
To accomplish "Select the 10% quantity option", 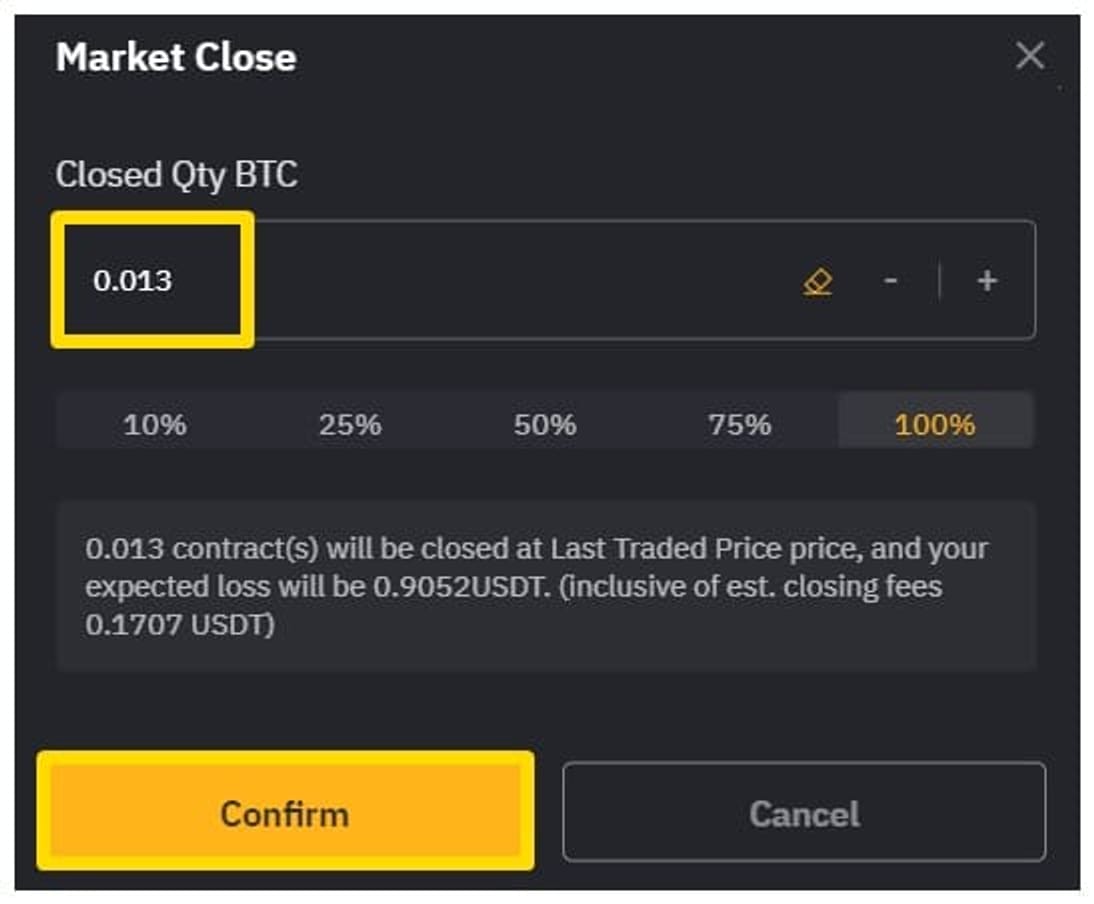I will (154, 424).
